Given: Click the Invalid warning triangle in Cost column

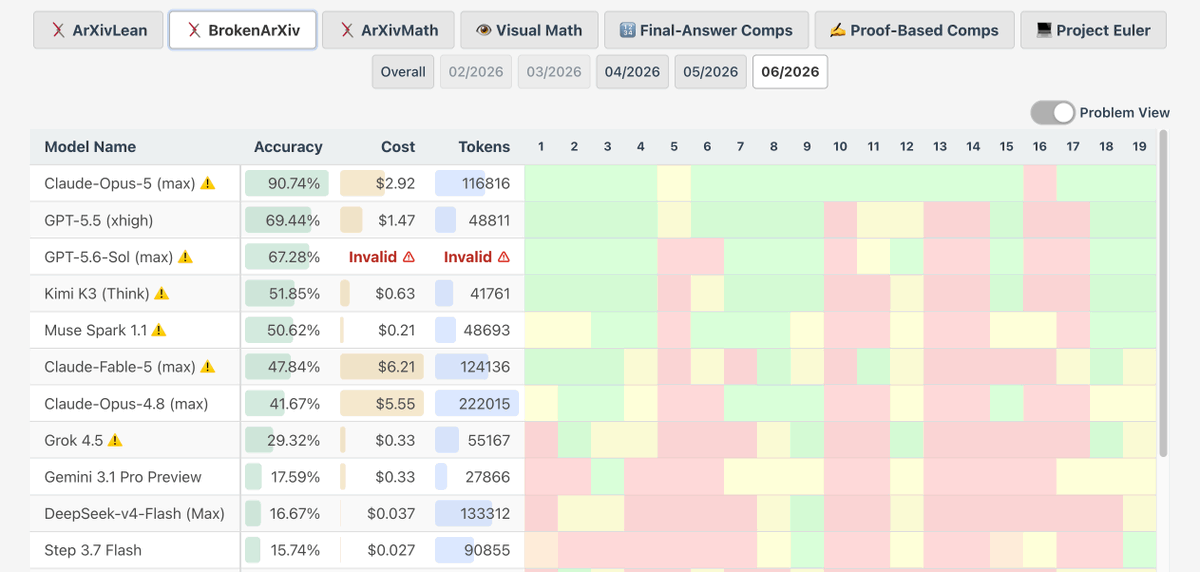Looking at the screenshot, I should coord(408,257).
